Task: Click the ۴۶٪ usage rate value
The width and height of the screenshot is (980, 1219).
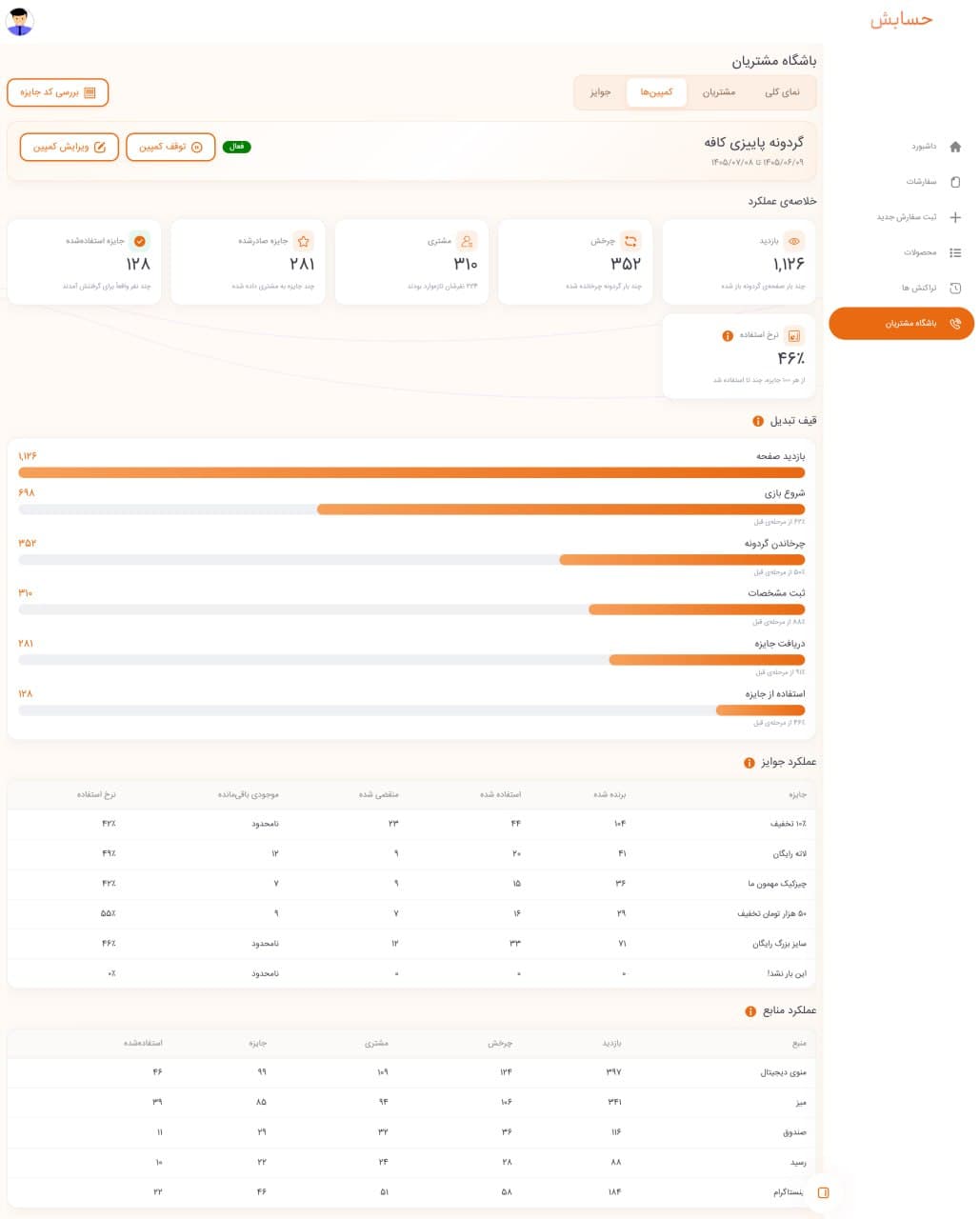Action: [x=790, y=359]
